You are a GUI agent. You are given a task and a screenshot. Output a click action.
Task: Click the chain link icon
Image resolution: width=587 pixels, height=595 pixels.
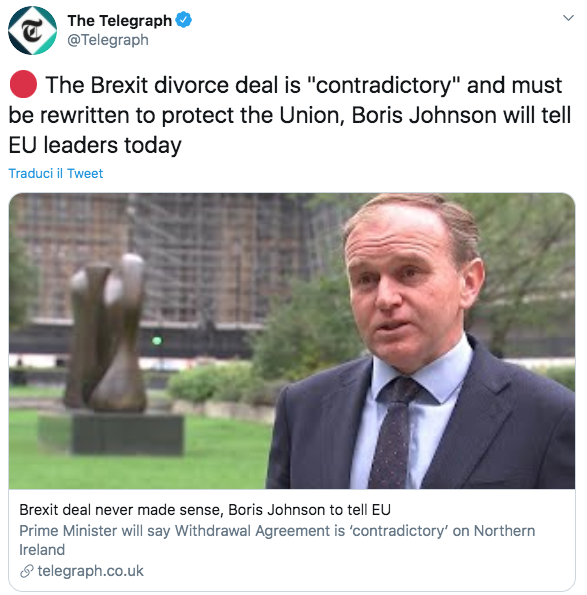coord(27,571)
